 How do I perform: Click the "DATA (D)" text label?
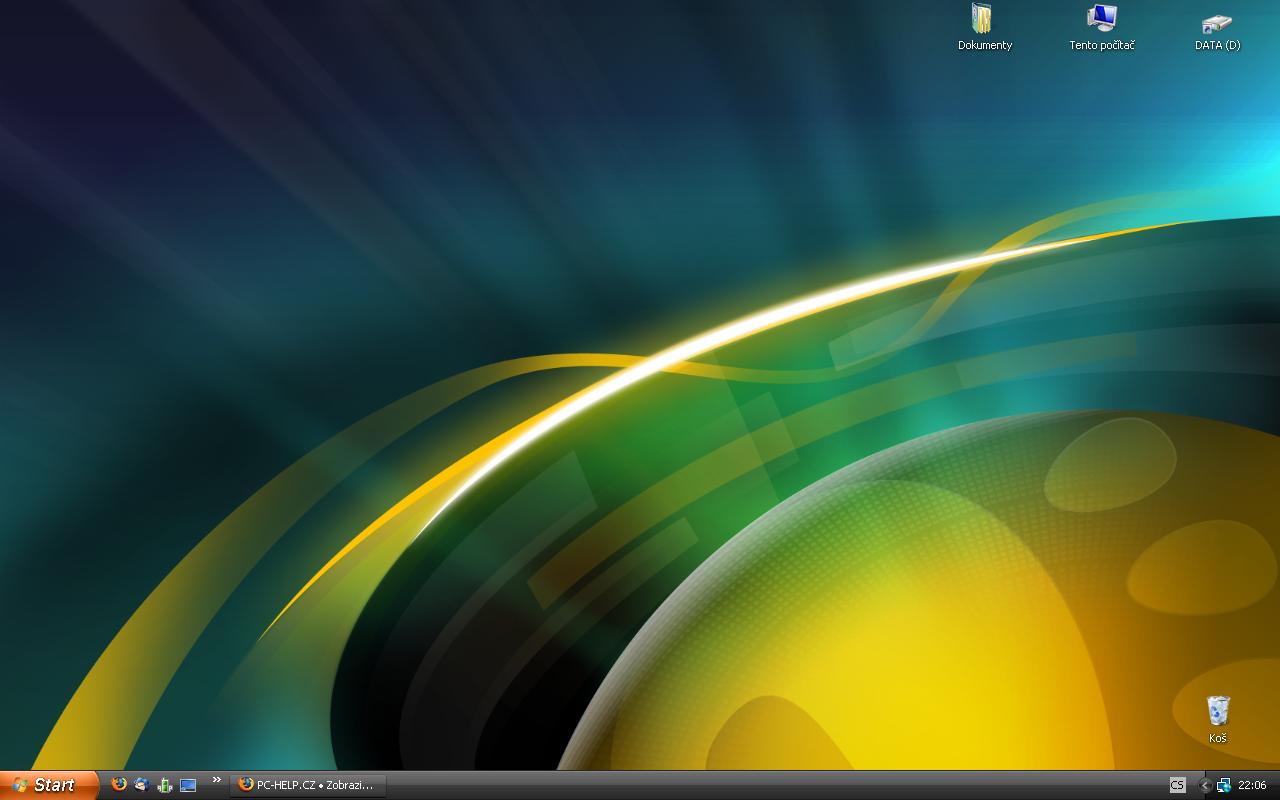[x=1217, y=45]
